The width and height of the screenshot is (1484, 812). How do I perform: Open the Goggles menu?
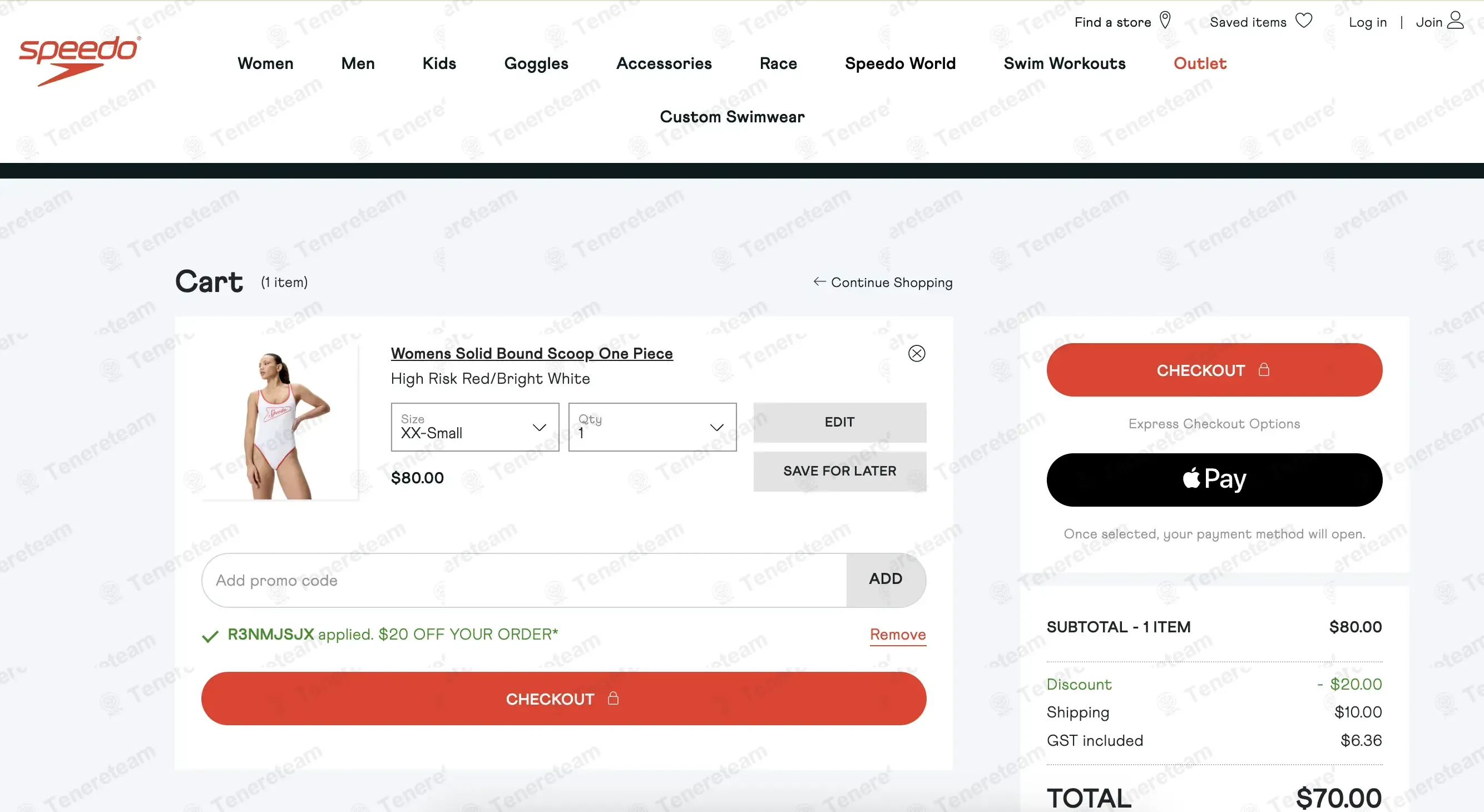tap(536, 64)
